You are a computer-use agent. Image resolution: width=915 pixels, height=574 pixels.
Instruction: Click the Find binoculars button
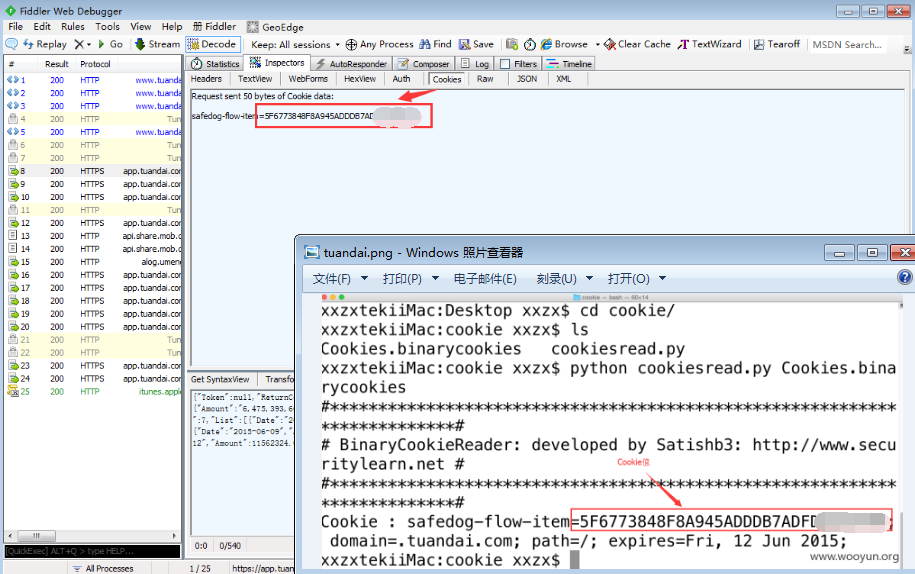[x=435, y=44]
